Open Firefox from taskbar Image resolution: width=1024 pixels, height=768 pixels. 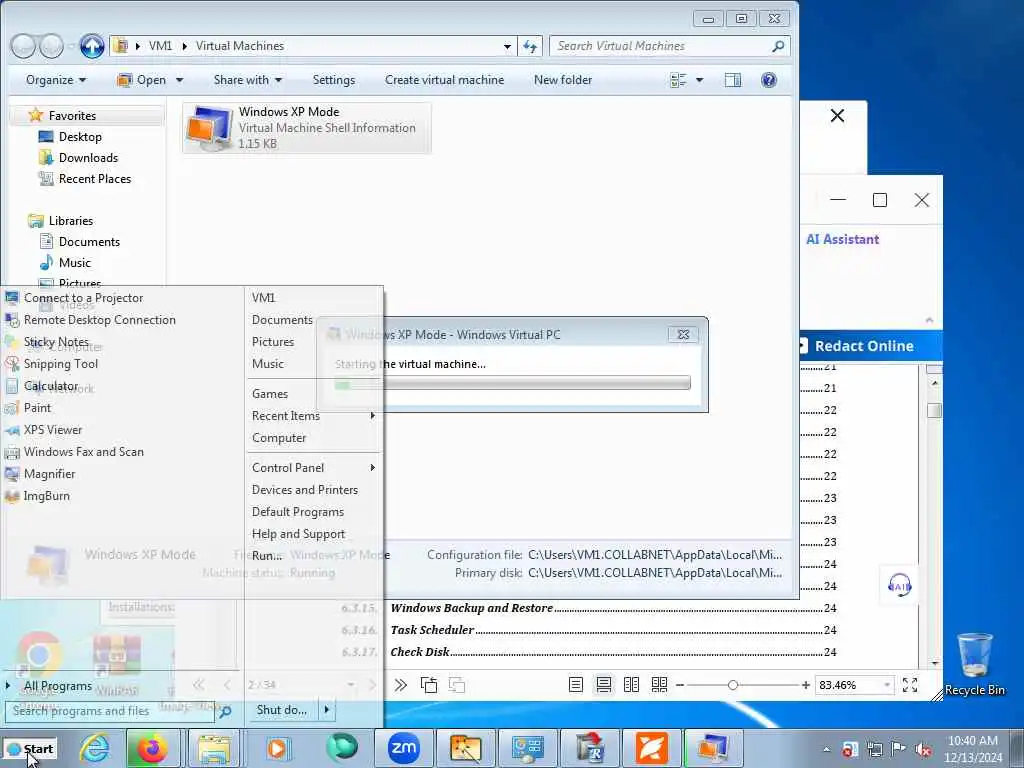click(x=152, y=748)
